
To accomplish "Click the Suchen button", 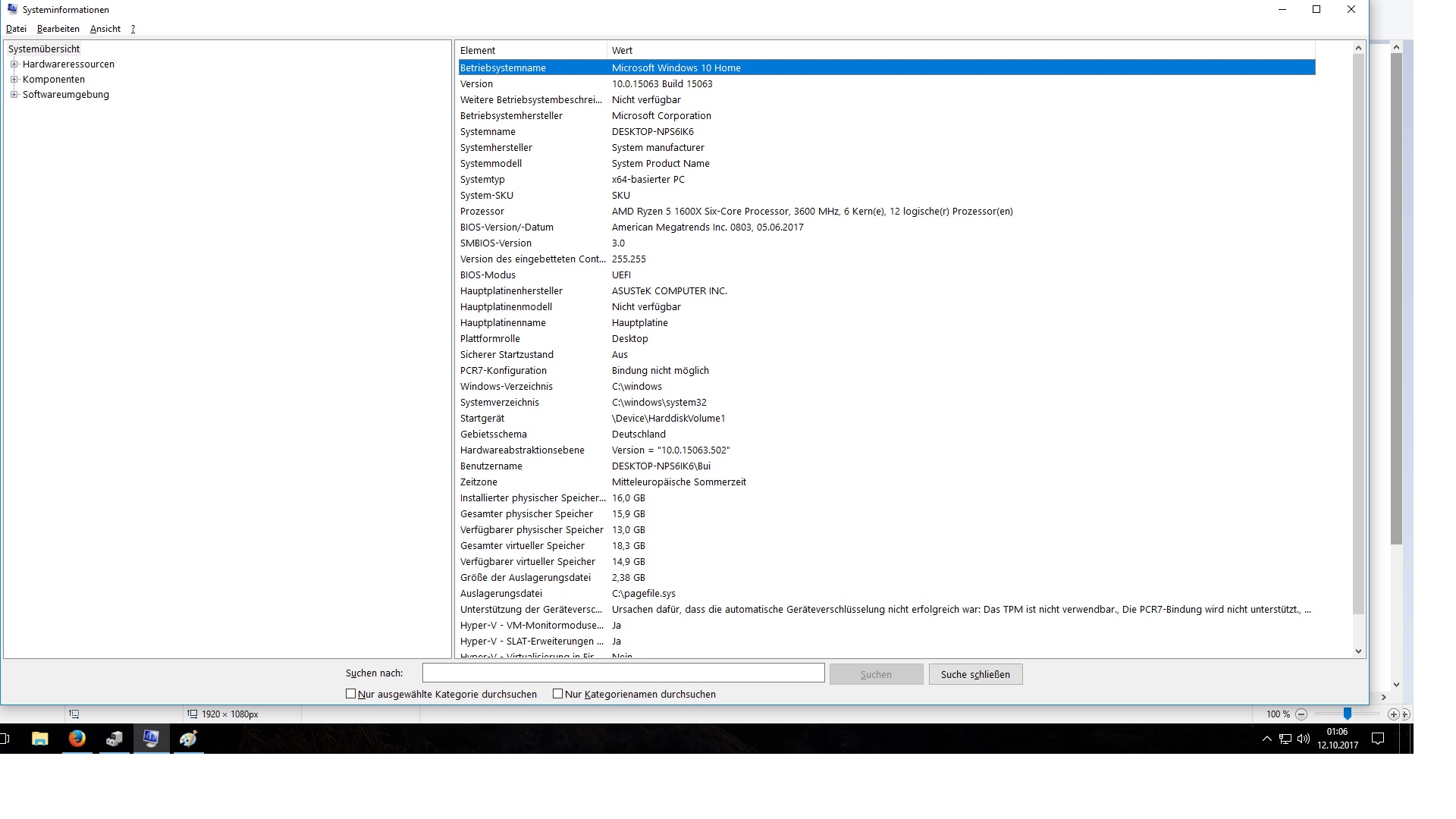I will 876,674.
